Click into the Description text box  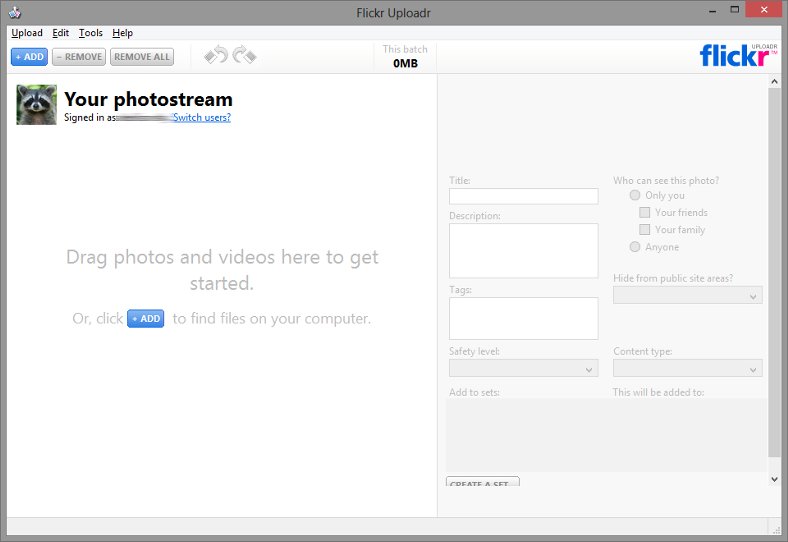tap(524, 250)
